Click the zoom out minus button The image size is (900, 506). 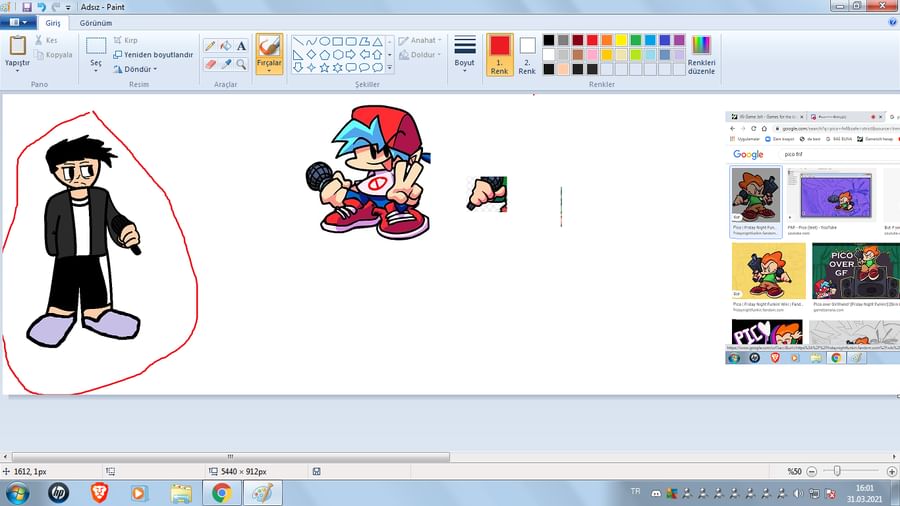coord(812,472)
